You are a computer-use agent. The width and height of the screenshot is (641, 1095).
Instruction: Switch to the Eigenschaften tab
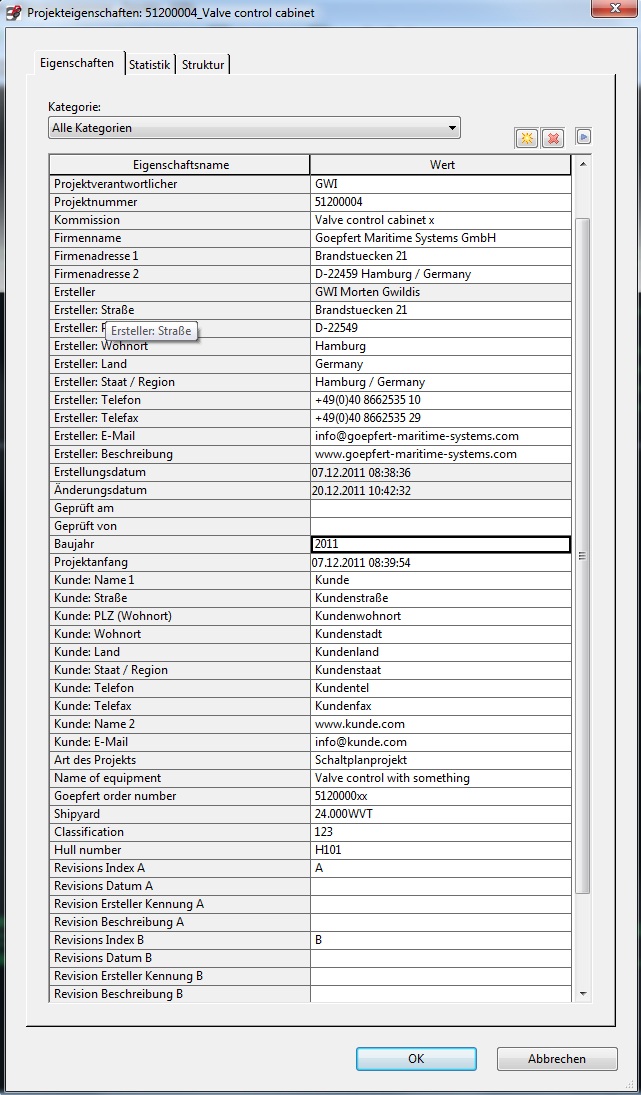pos(77,63)
